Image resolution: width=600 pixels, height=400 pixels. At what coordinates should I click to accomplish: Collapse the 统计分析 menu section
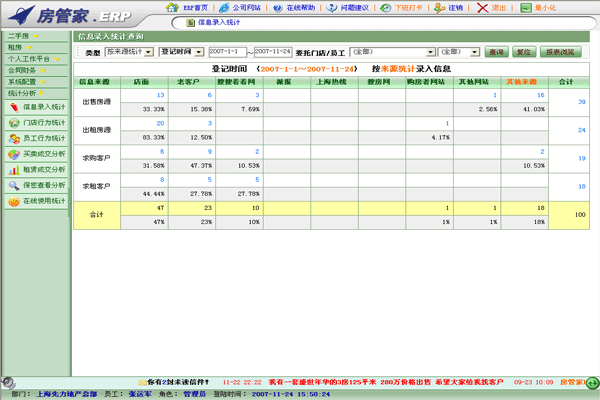(x=24, y=92)
